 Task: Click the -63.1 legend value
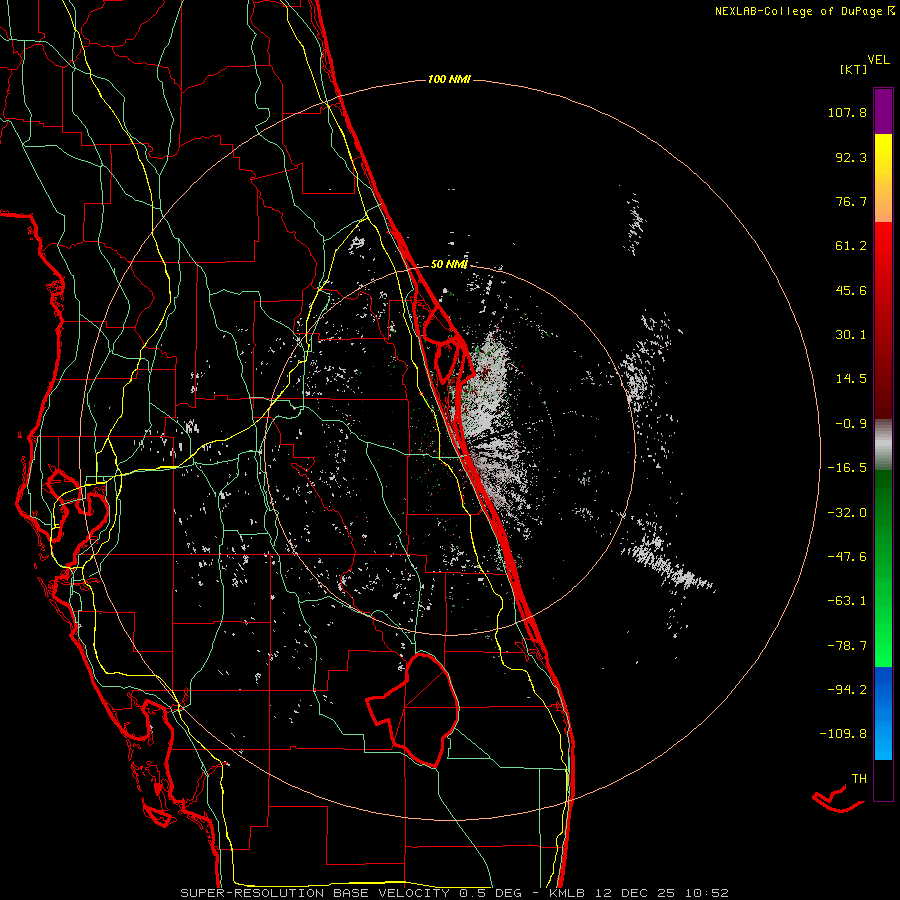tap(847, 601)
